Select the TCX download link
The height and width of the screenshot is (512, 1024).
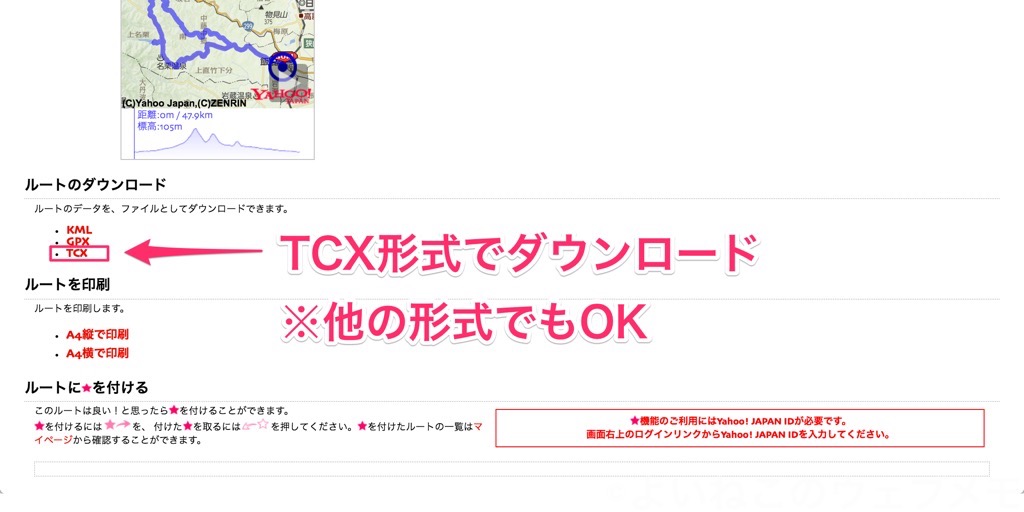pos(77,253)
